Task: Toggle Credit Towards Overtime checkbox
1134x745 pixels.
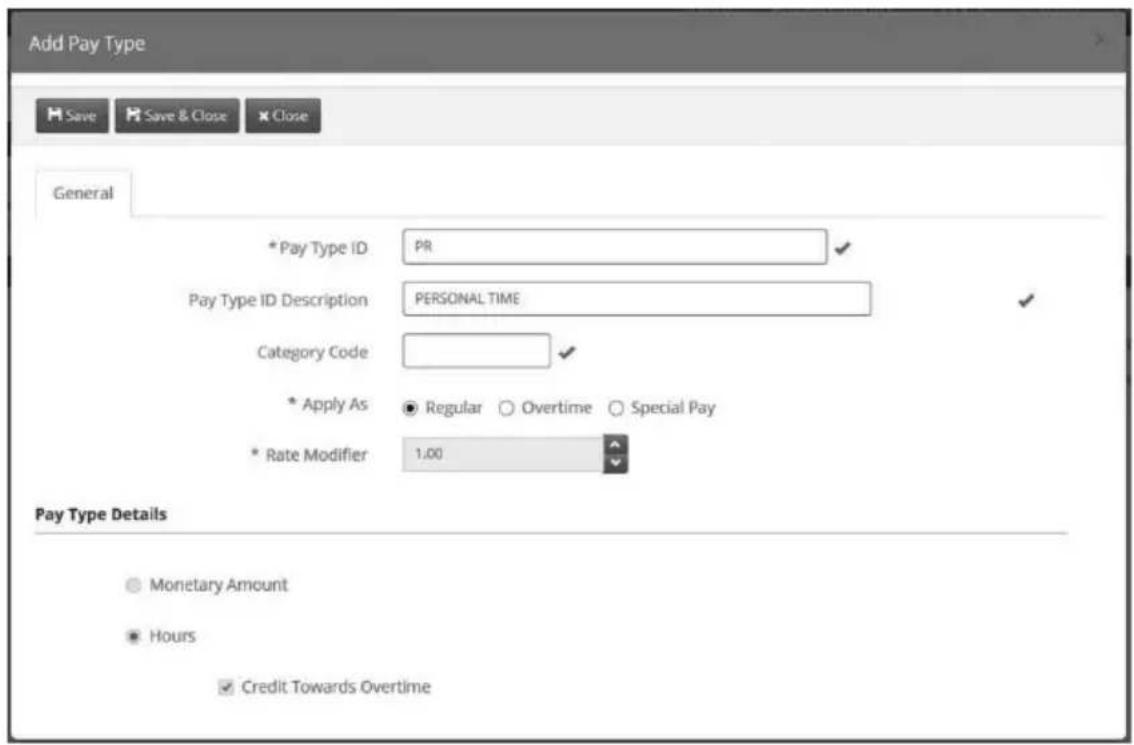Action: tap(226, 687)
